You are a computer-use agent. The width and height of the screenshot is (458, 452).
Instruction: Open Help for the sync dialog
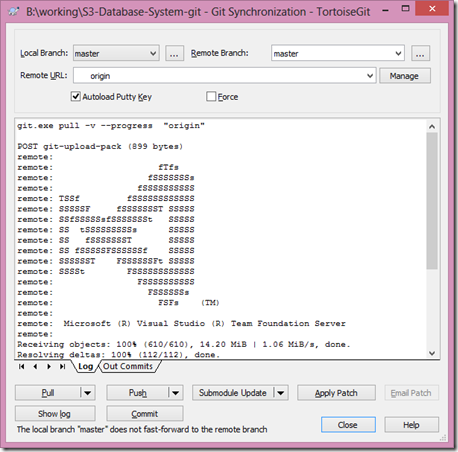[x=411, y=425]
